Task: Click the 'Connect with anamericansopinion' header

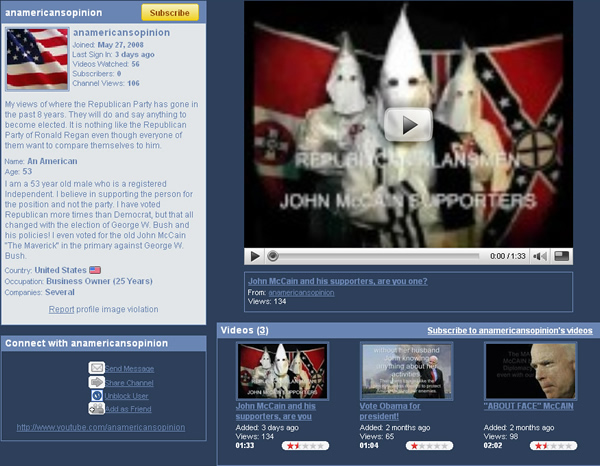Action: [x=86, y=343]
